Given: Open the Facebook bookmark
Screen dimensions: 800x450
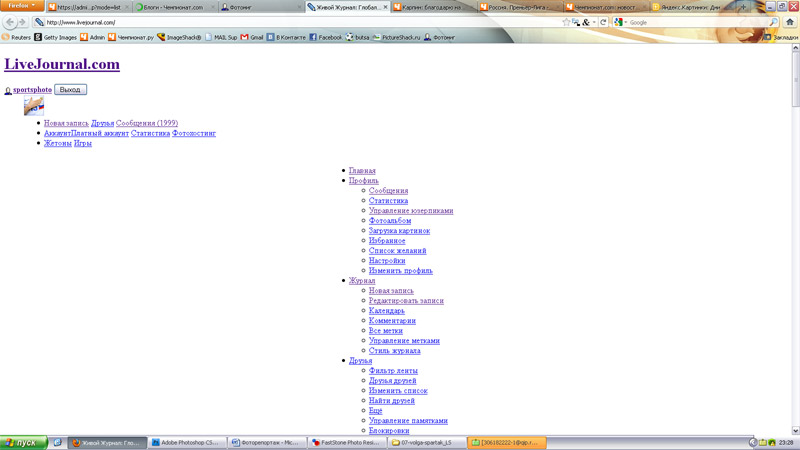Looking at the screenshot, I should click(326, 37).
